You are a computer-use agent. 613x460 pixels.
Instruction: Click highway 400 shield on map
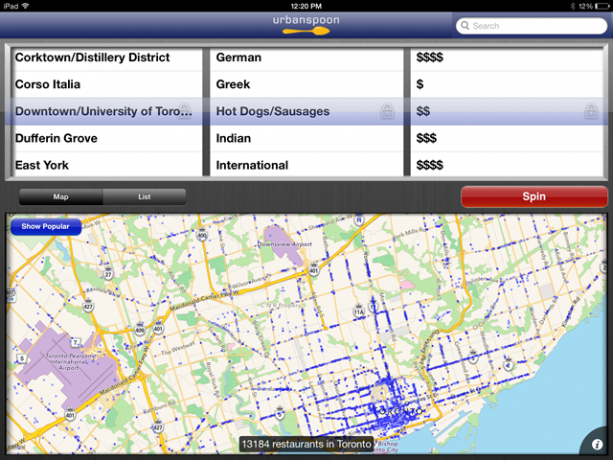click(x=202, y=235)
